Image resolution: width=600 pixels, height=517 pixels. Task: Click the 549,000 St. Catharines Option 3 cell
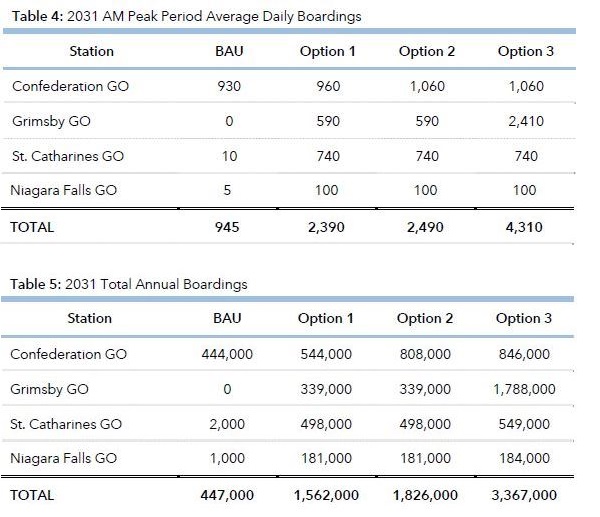coord(524,424)
